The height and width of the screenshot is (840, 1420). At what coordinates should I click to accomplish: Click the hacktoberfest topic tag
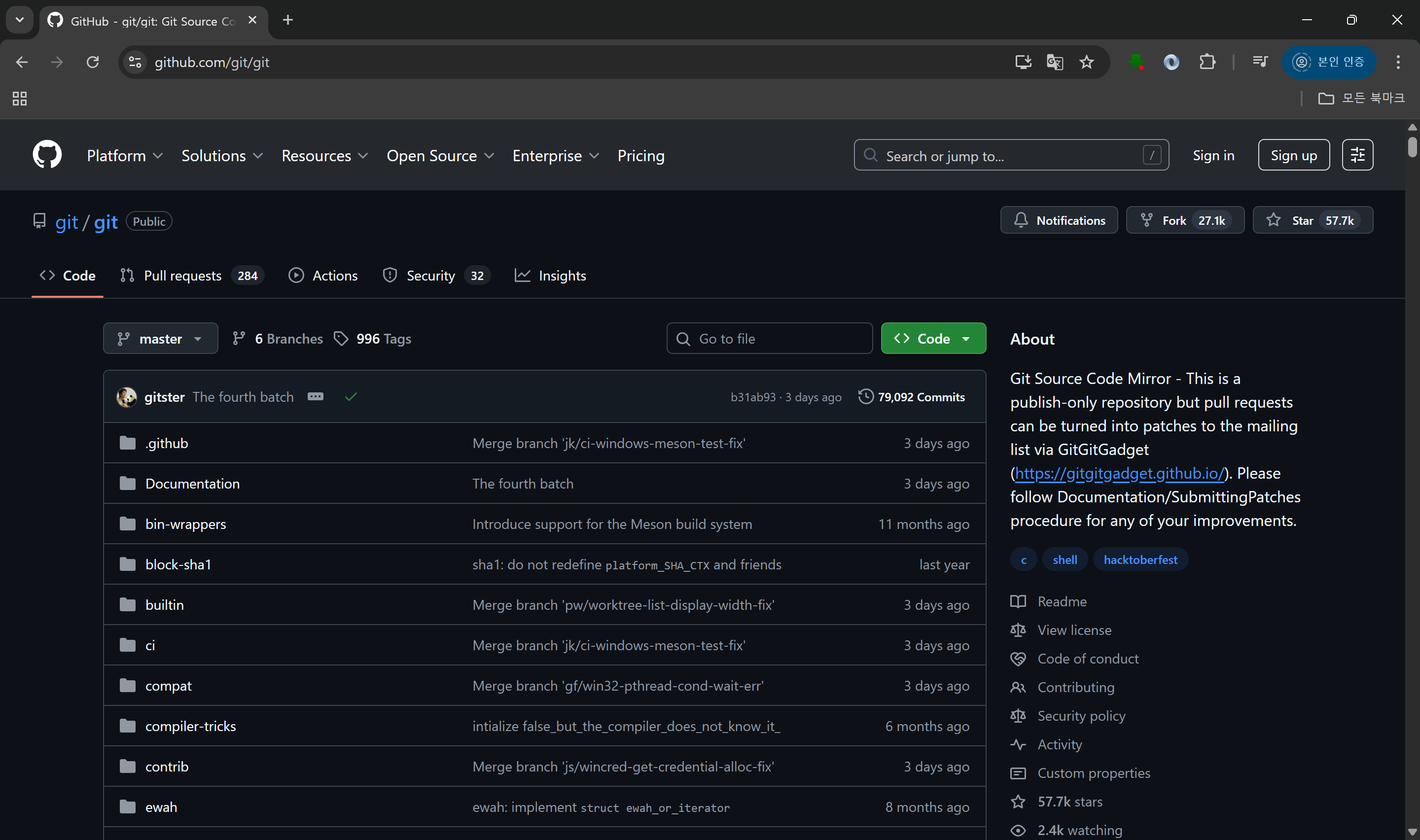click(1140, 559)
